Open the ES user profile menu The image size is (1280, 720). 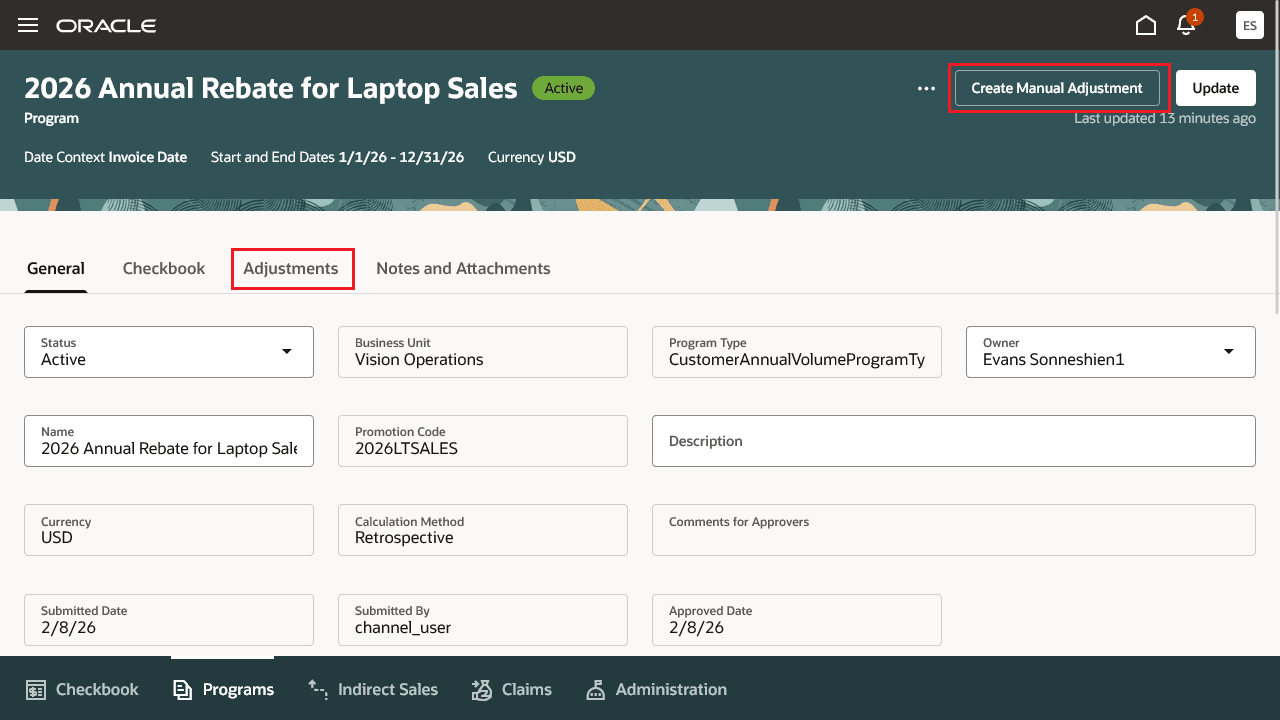coord(1250,25)
